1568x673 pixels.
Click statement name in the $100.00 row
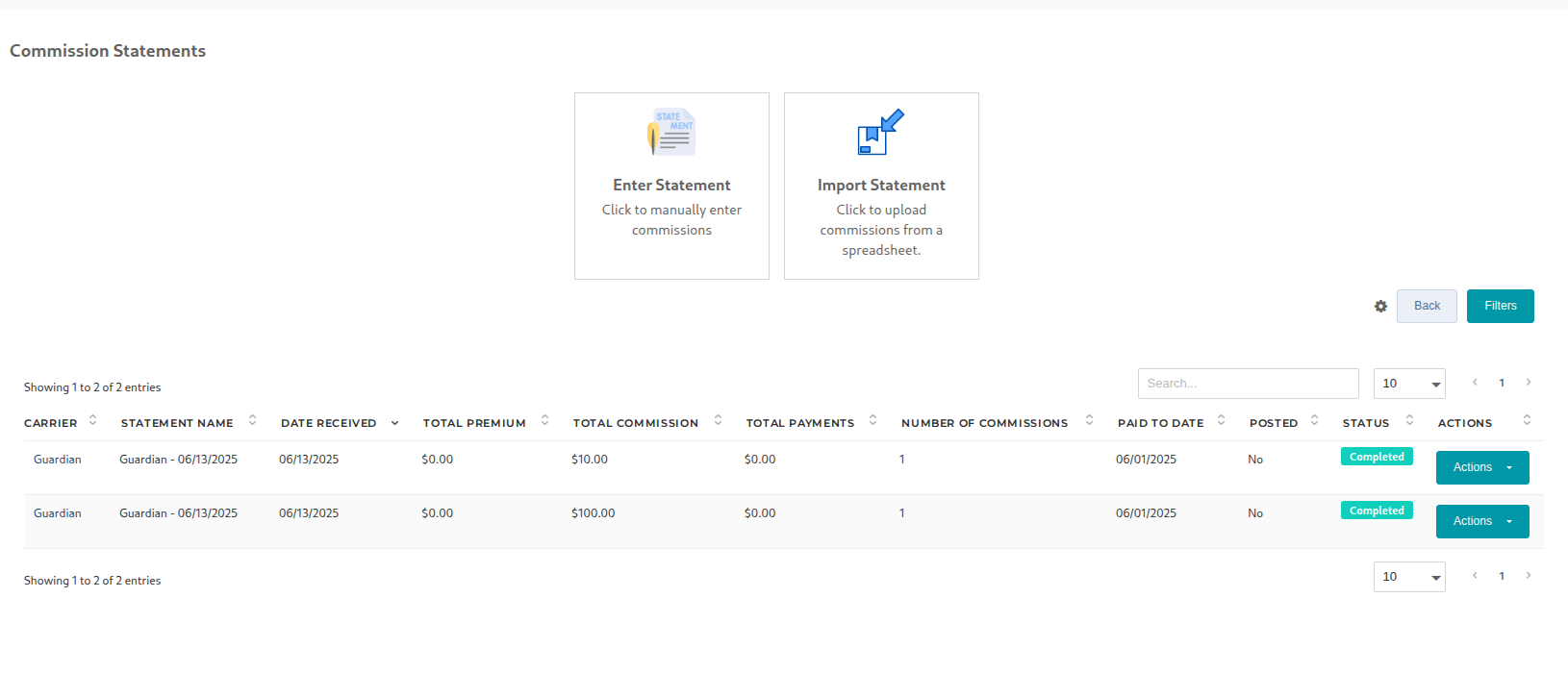[x=178, y=513]
